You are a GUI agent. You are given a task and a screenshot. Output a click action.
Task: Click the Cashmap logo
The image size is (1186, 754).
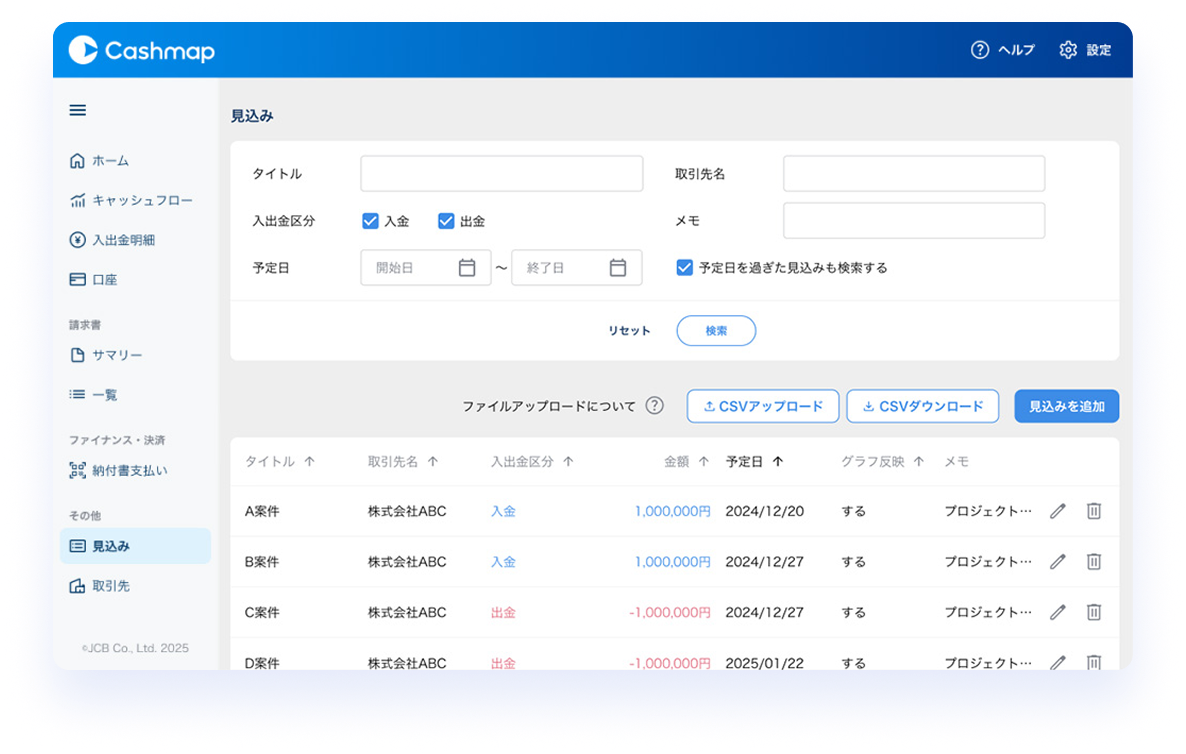point(141,51)
